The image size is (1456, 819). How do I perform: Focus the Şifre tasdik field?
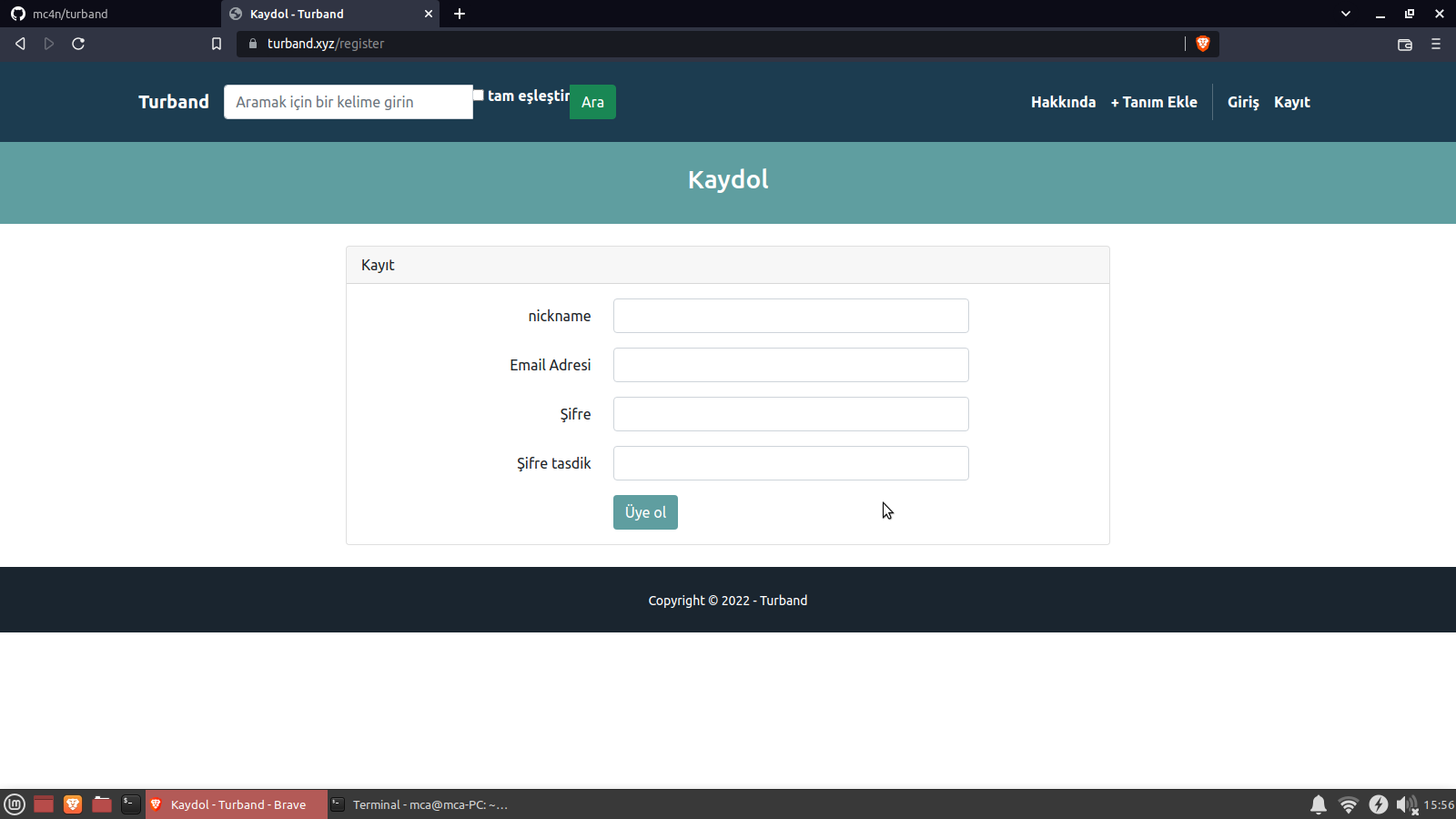tap(791, 463)
